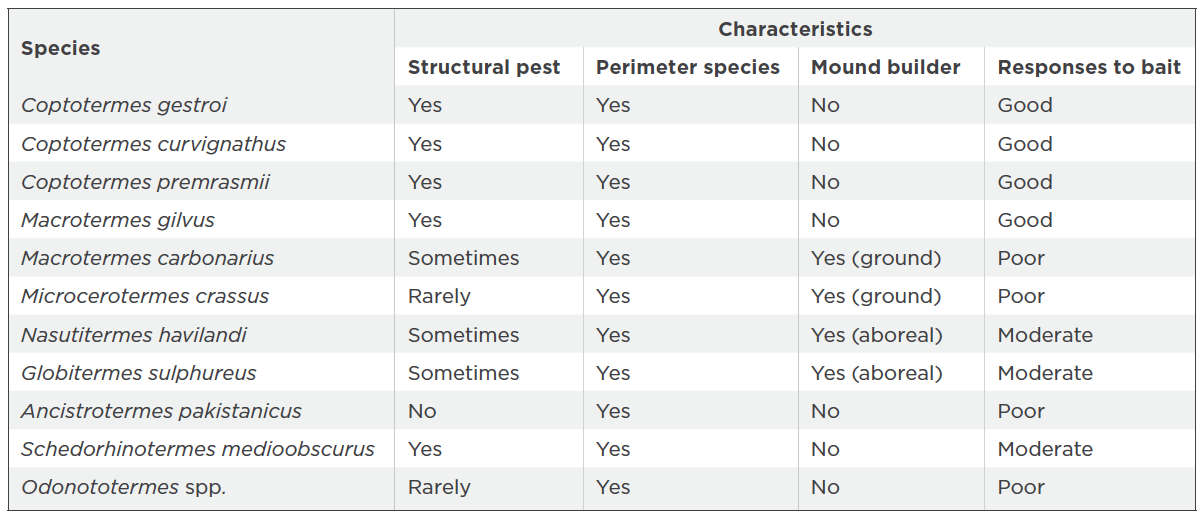Select Coptotermes premrasmii in the species column
Viewport: 1202px width, 517px height.
146,182
